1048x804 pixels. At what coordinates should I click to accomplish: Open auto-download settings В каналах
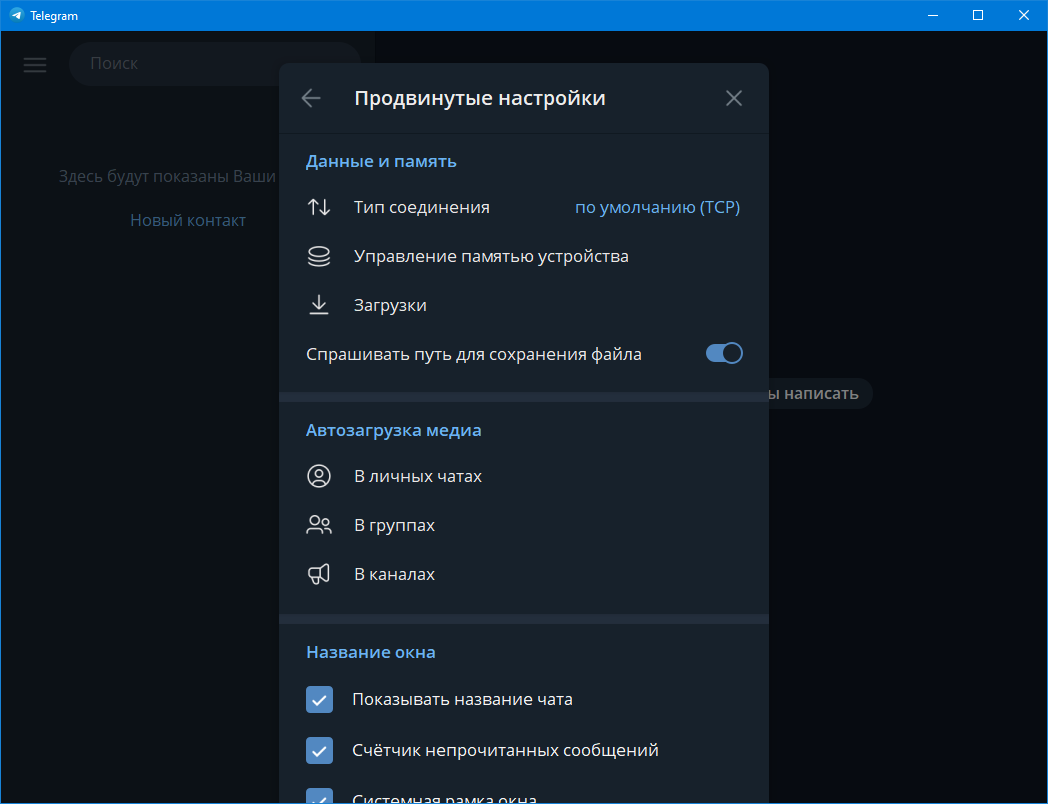[x=523, y=574]
